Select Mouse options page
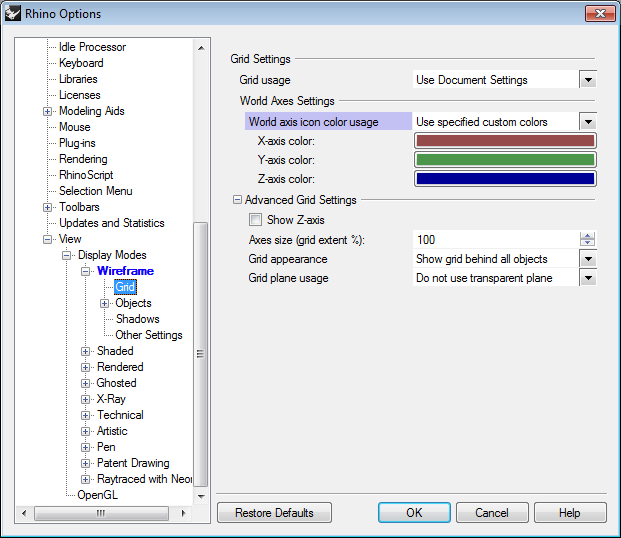 [x=74, y=127]
